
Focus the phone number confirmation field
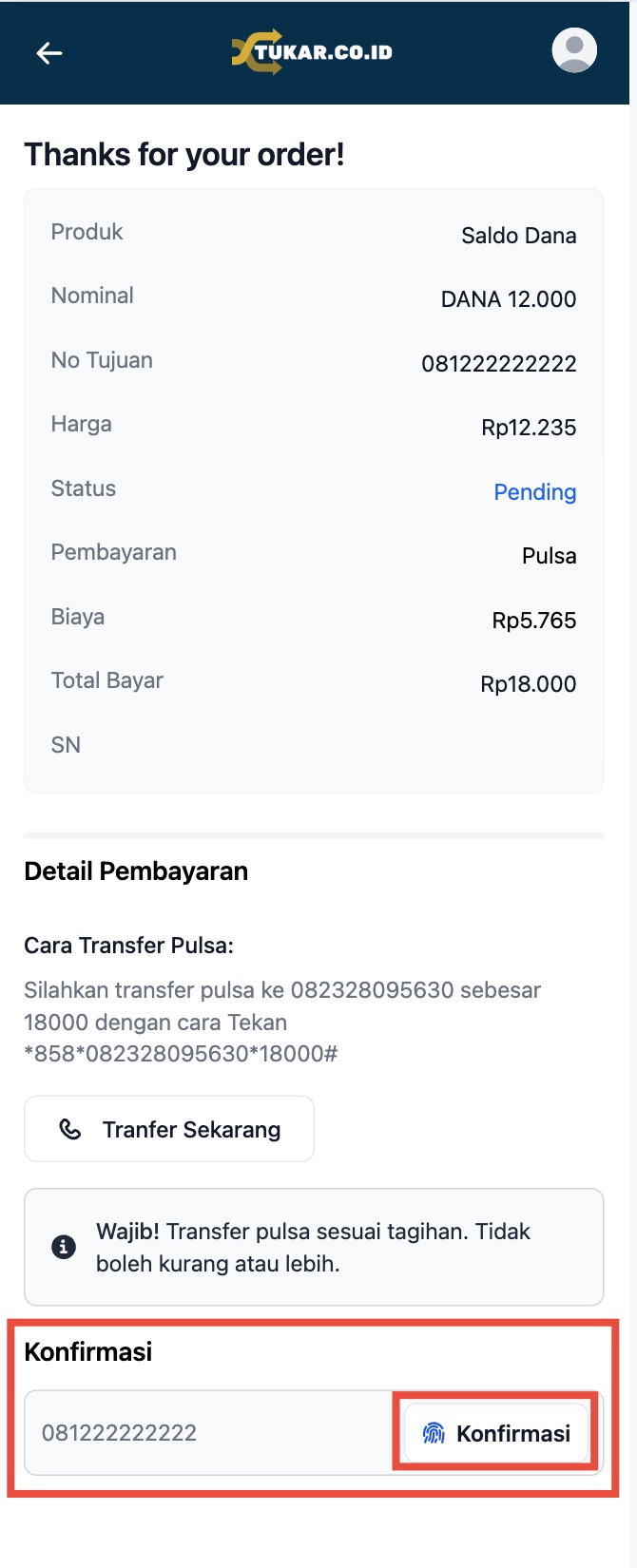point(209,1433)
